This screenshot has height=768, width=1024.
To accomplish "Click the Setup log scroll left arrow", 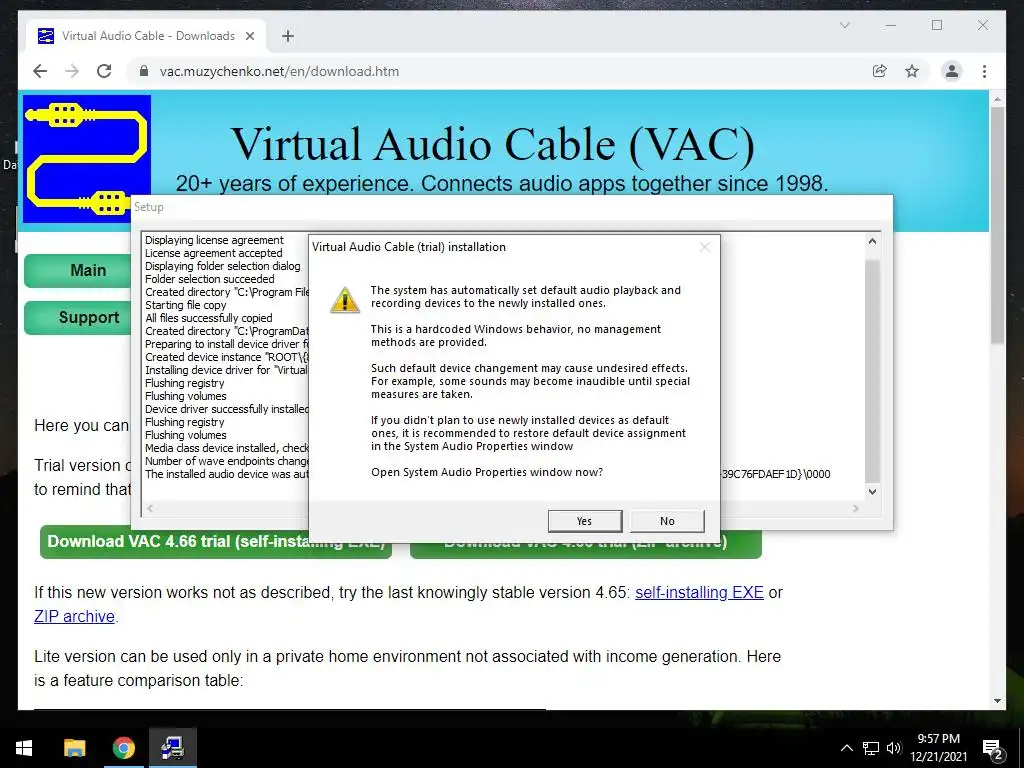I will coord(150,508).
